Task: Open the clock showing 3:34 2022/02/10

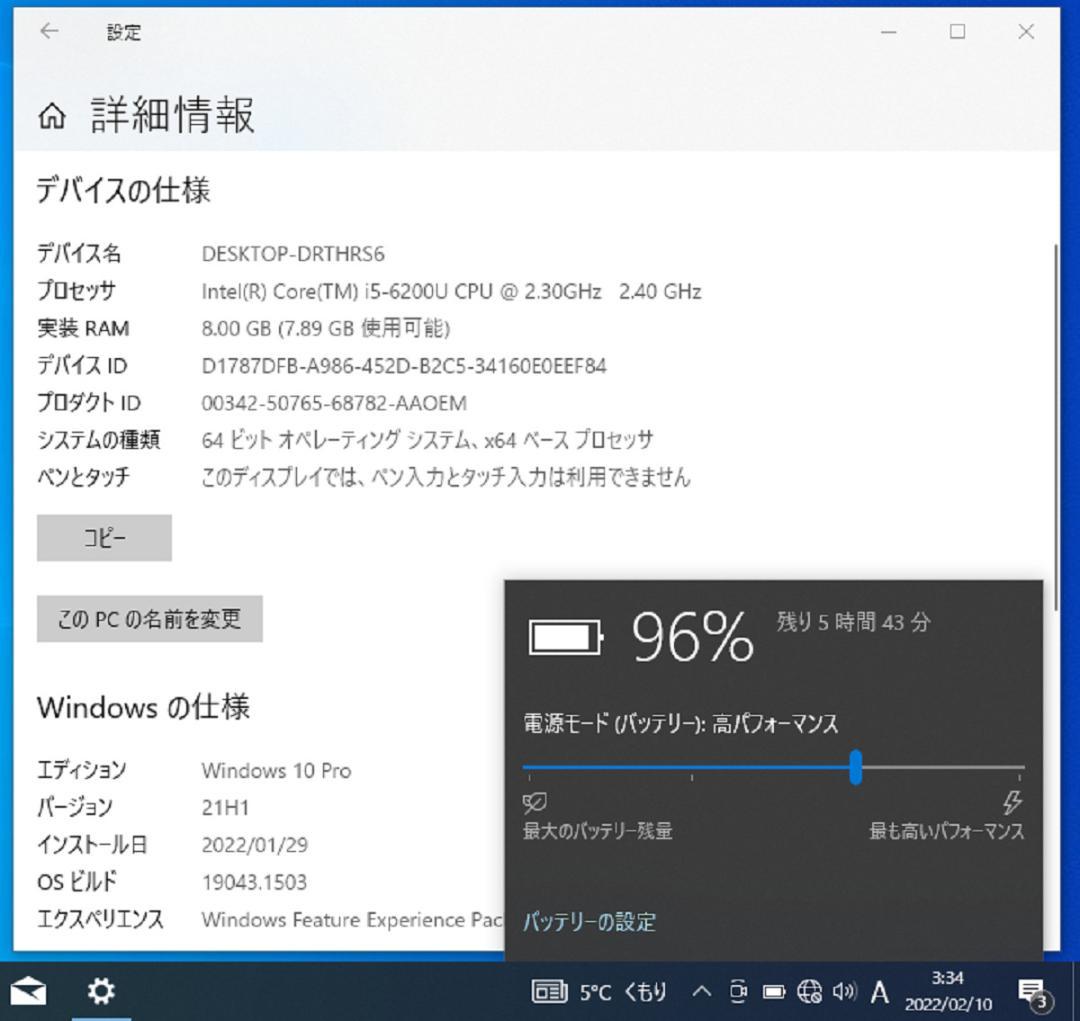Action: point(948,991)
